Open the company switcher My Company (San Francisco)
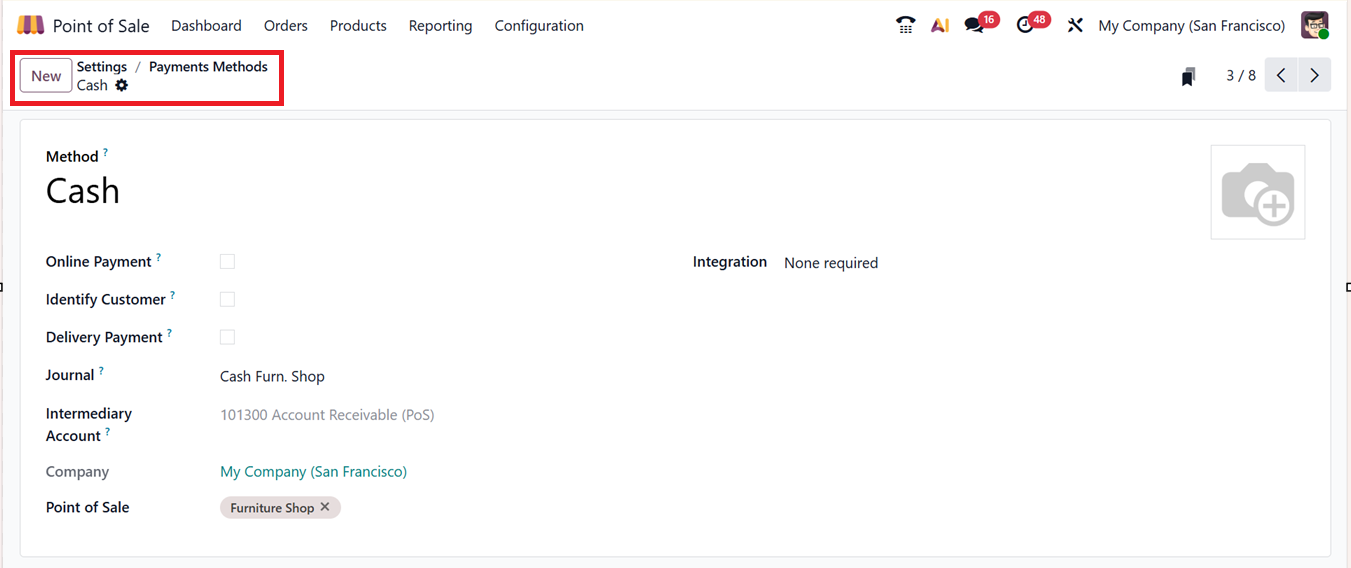 1191,25
